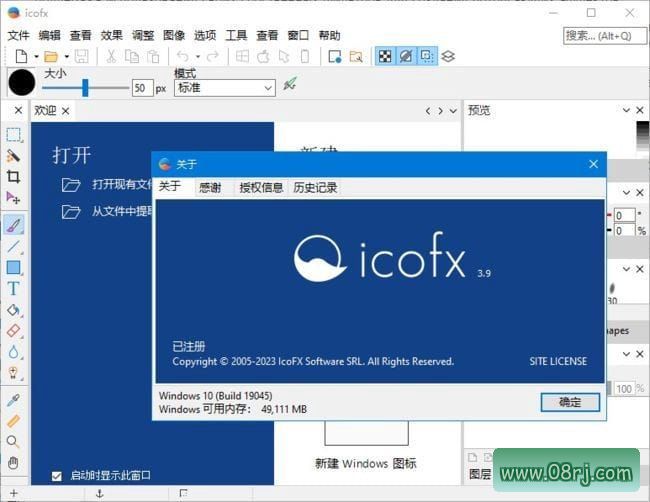The image size is (650, 502).
Task: Select the blur water drop tool
Action: click(x=13, y=352)
